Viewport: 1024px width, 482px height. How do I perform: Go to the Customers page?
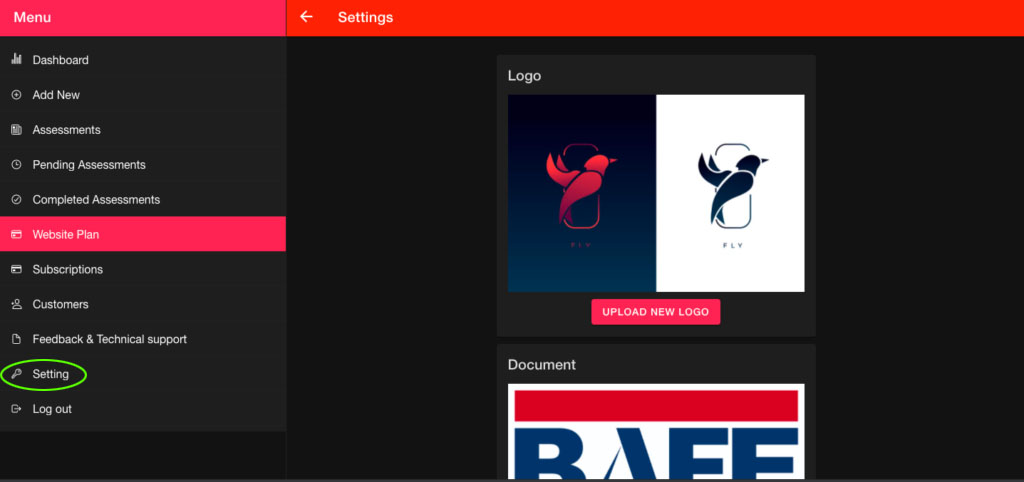point(143,304)
